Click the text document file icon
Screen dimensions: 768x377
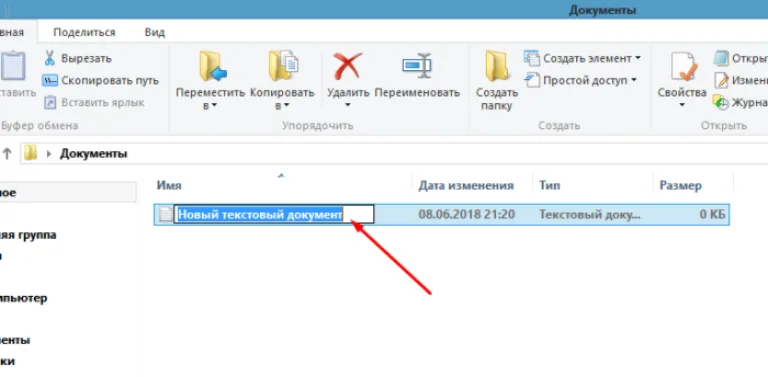pyautogui.click(x=167, y=214)
